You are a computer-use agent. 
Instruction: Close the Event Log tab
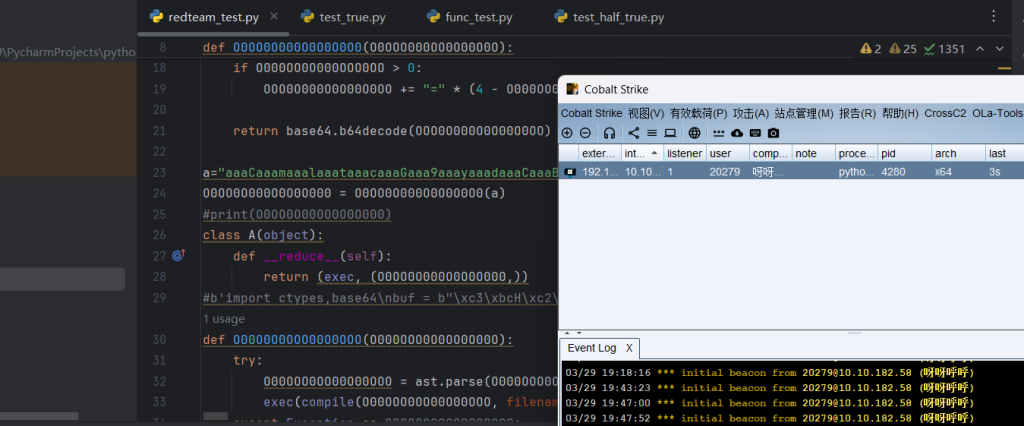(629, 348)
